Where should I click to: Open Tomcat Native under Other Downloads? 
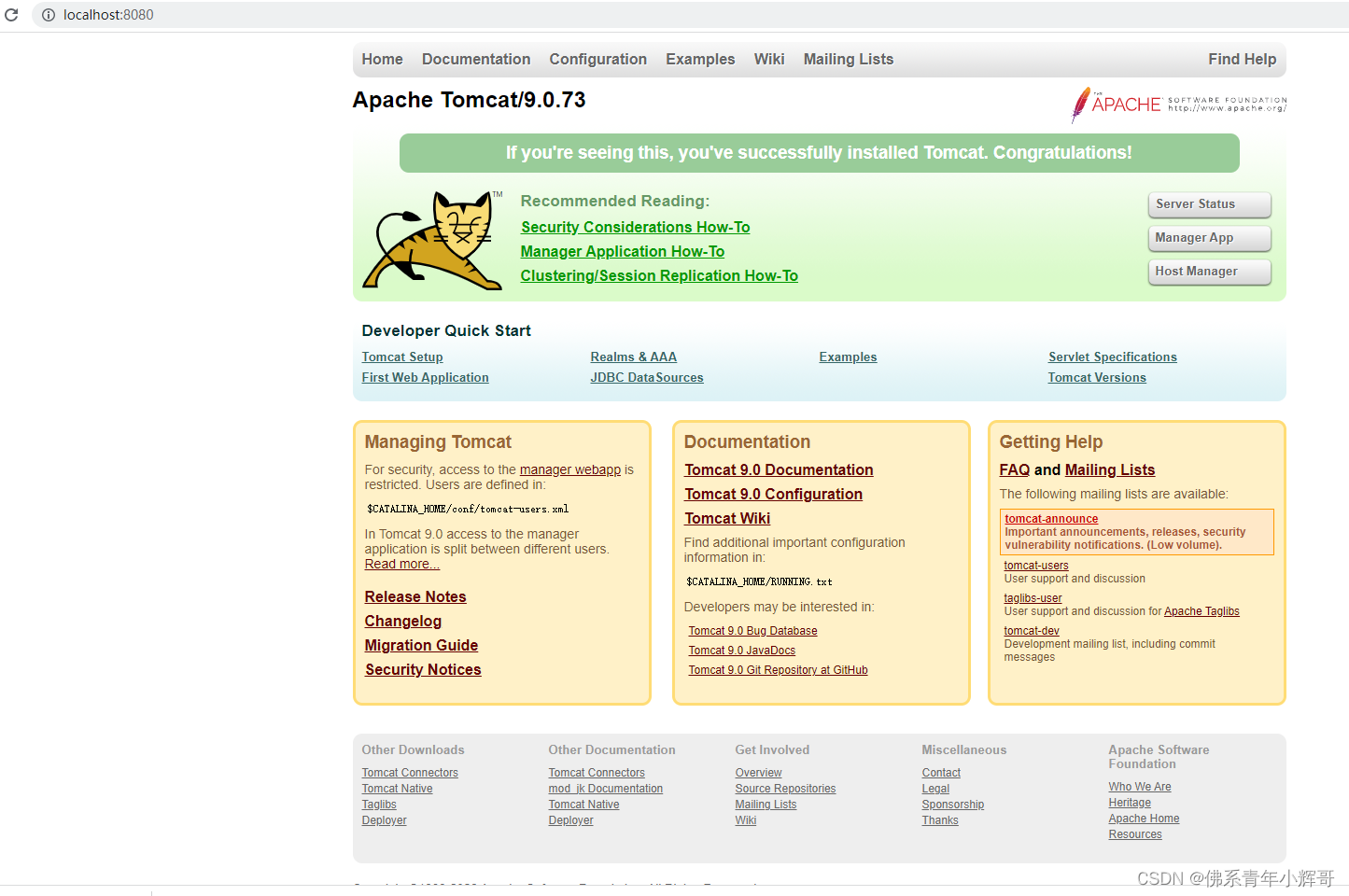click(x=397, y=789)
